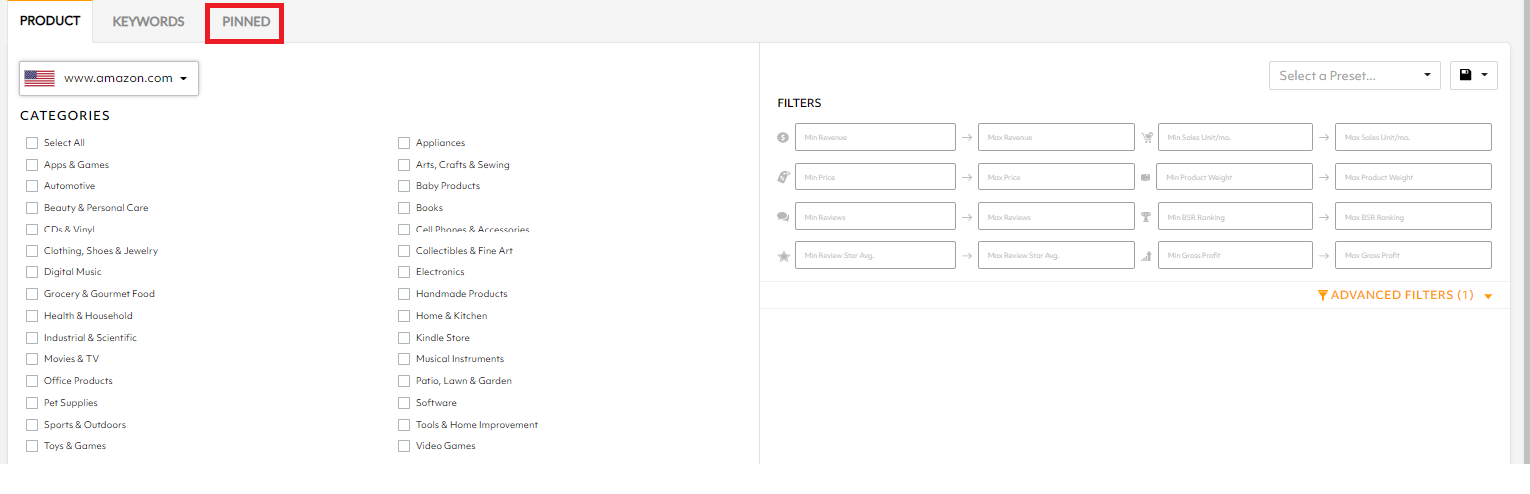Screen dimensions: 1530x494
Task: Tick the Apps & Games category
Action: 32,165
